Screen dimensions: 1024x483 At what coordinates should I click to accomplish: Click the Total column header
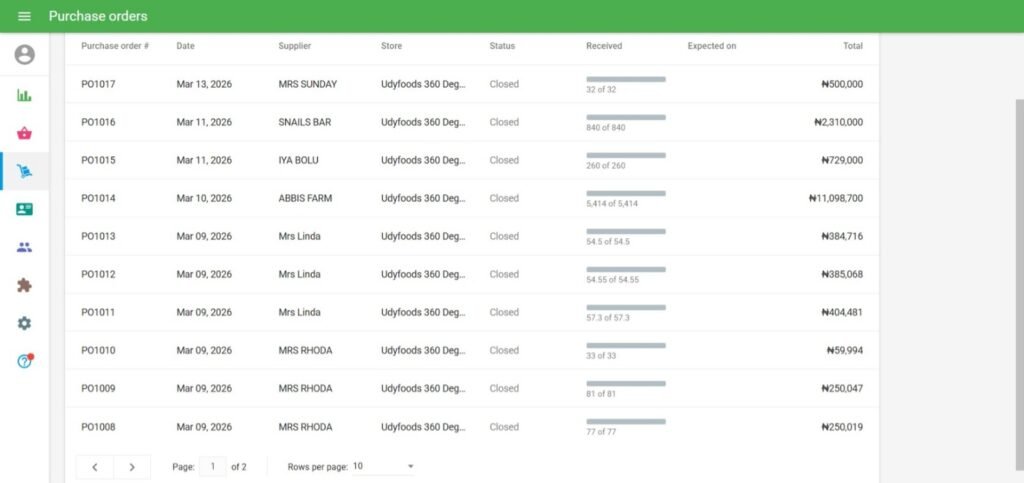[852, 46]
